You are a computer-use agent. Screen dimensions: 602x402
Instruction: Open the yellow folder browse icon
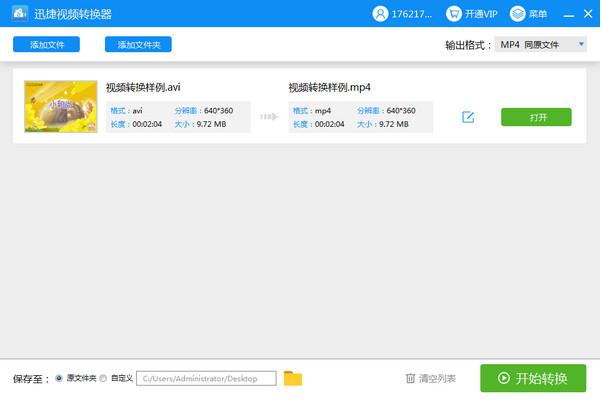292,378
